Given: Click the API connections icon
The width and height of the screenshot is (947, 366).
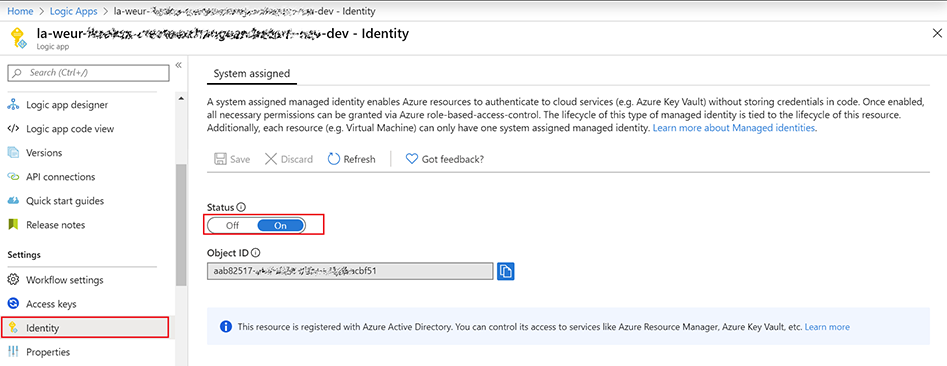Looking at the screenshot, I should coord(13,177).
